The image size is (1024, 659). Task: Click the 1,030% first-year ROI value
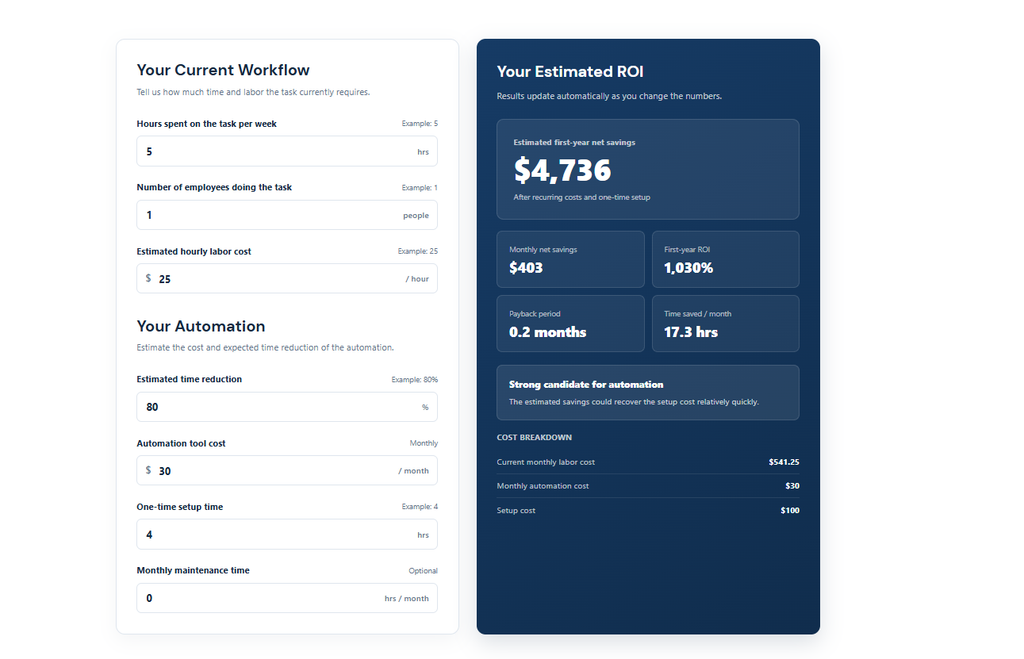click(688, 268)
